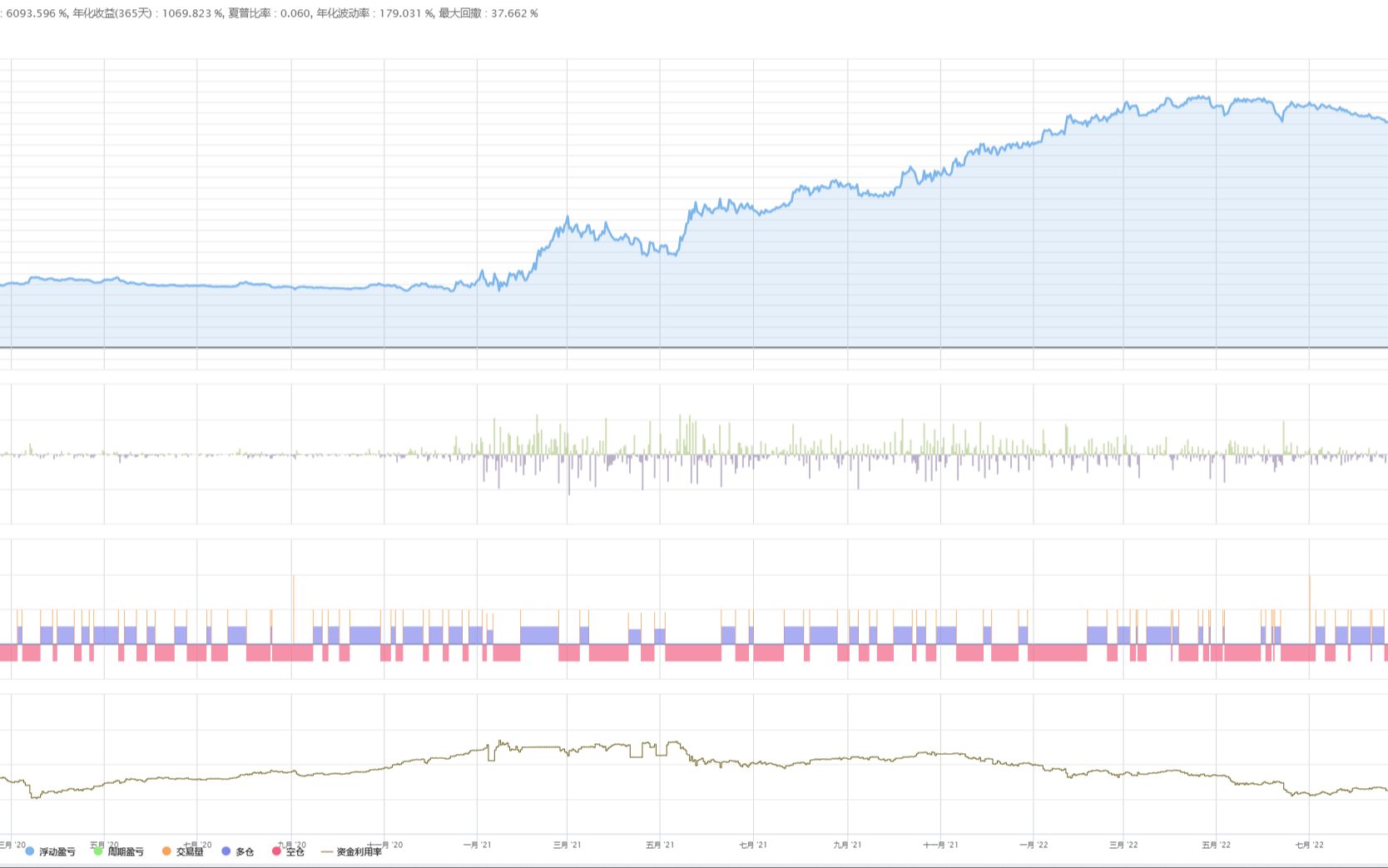The height and width of the screenshot is (868, 1388).
Task: Click the 五月 '21 axis label
Action: [660, 845]
